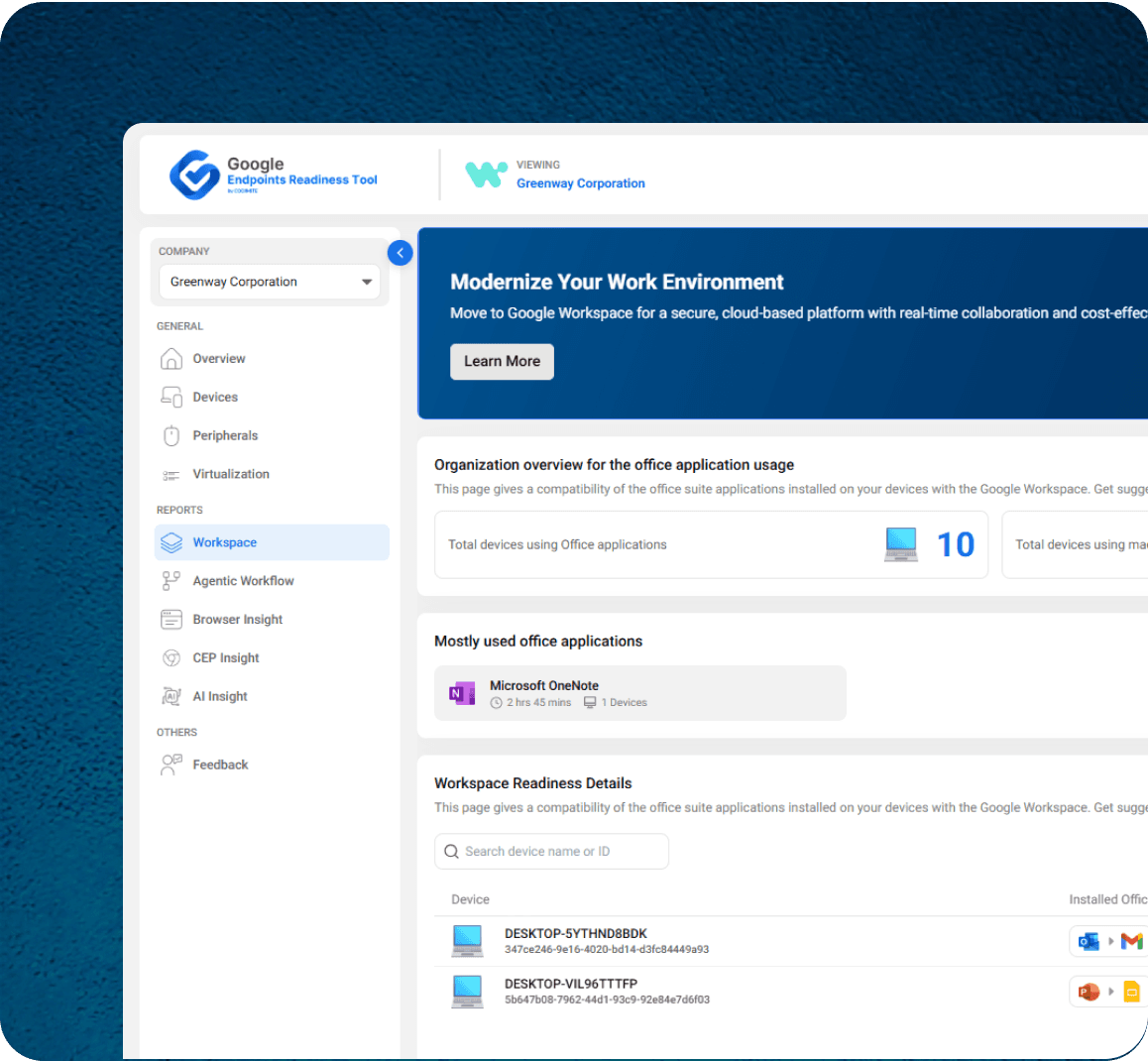Click the CEP Insight Chrome icon

(x=171, y=658)
